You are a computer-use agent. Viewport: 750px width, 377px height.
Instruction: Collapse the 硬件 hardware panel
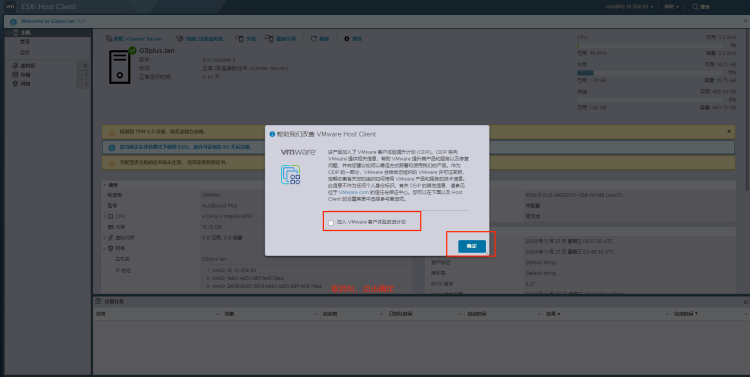(x=105, y=185)
